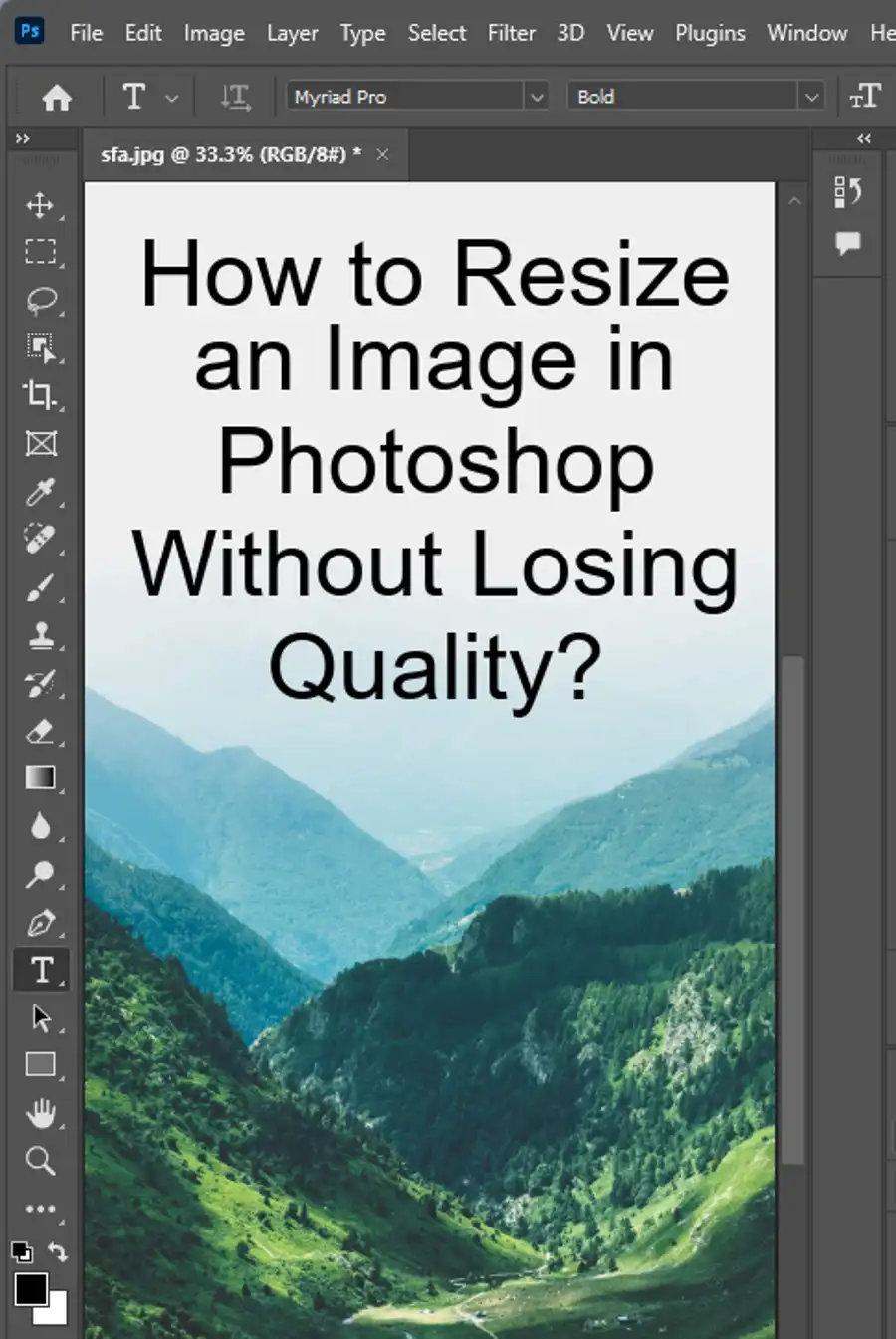Image resolution: width=896 pixels, height=1339 pixels.
Task: Select the Hand tool
Action: click(x=40, y=1113)
